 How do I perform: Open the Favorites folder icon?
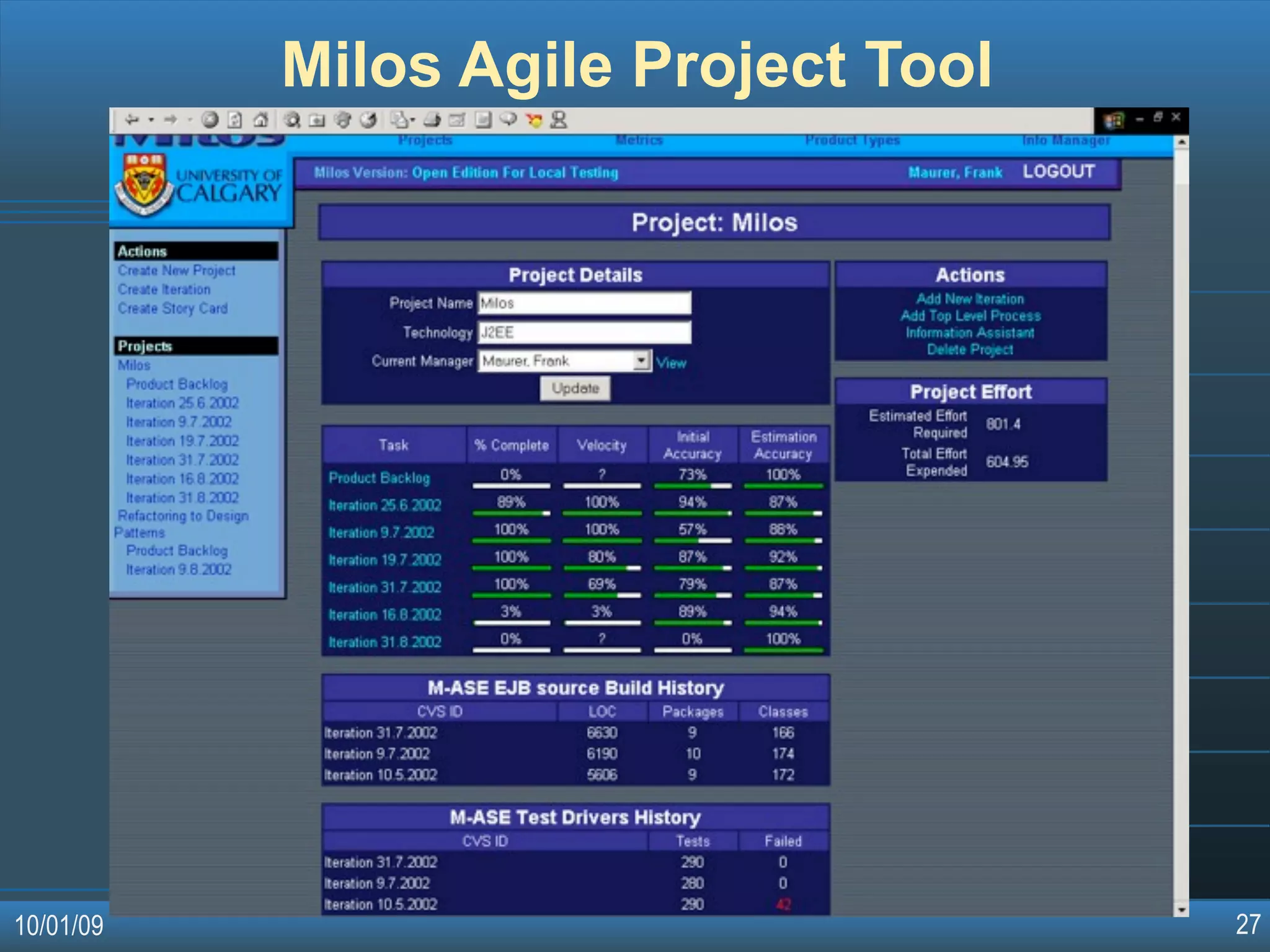click(x=317, y=120)
